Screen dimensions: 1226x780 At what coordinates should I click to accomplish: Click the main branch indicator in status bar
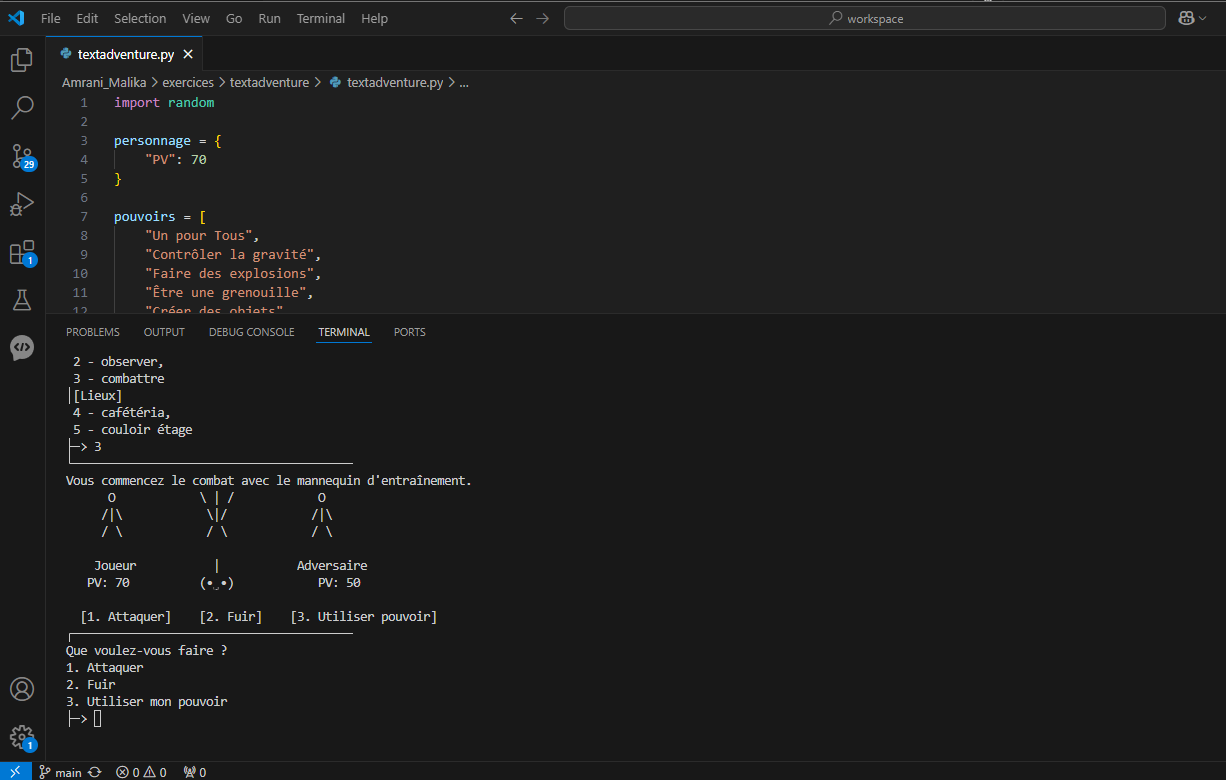(x=60, y=772)
